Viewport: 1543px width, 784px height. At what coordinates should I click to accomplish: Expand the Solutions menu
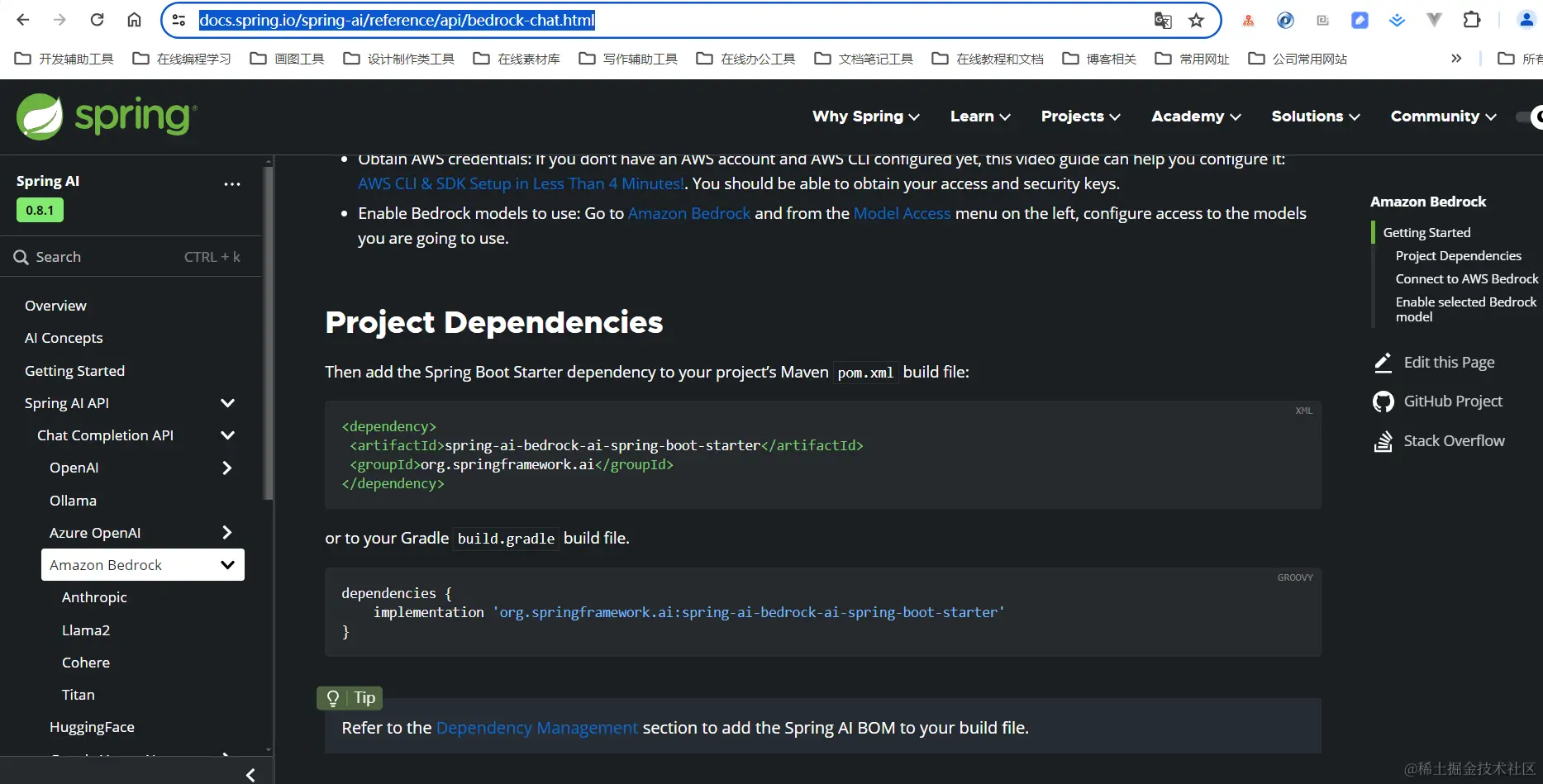tap(1316, 116)
